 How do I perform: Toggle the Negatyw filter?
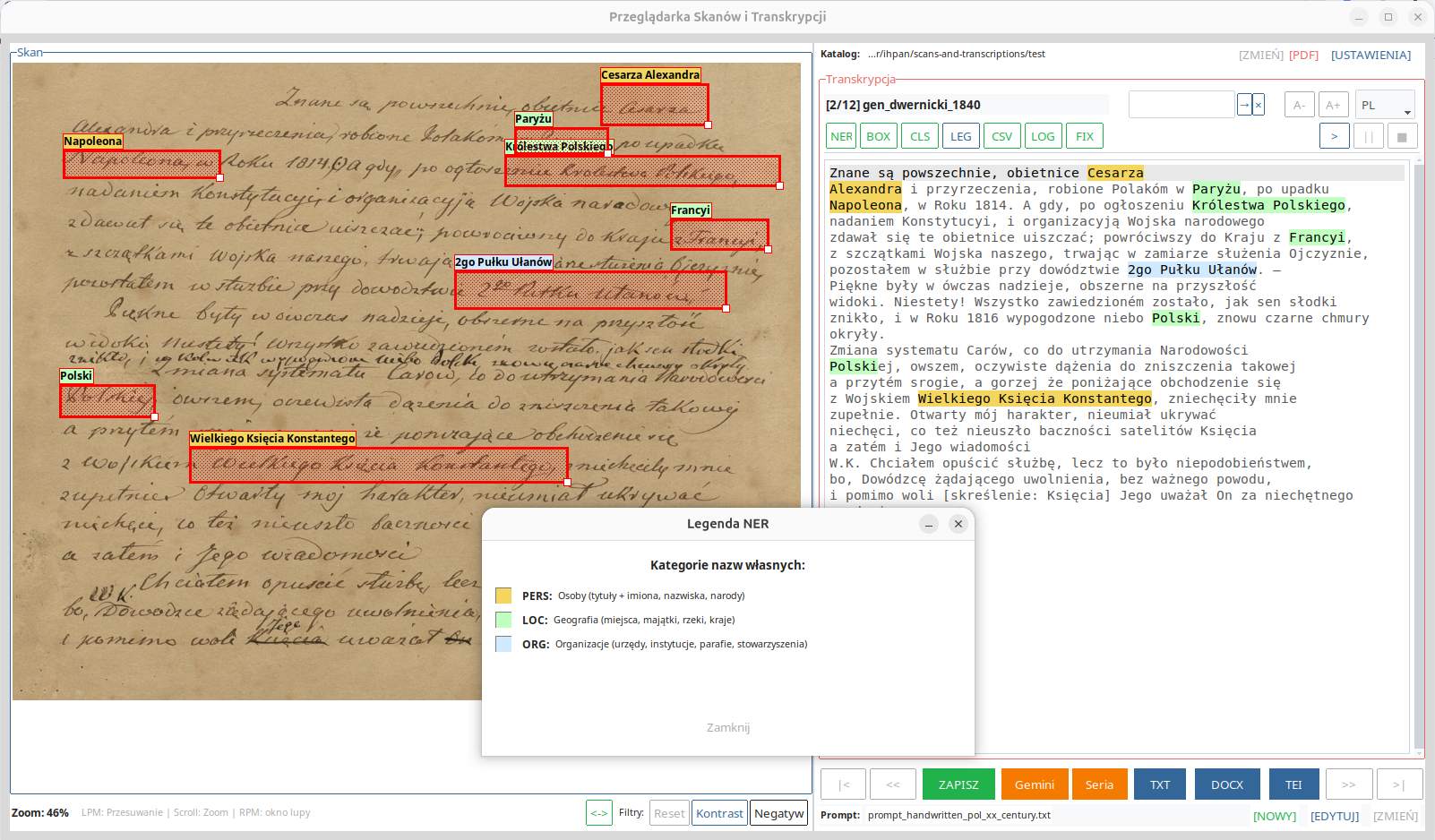click(778, 813)
